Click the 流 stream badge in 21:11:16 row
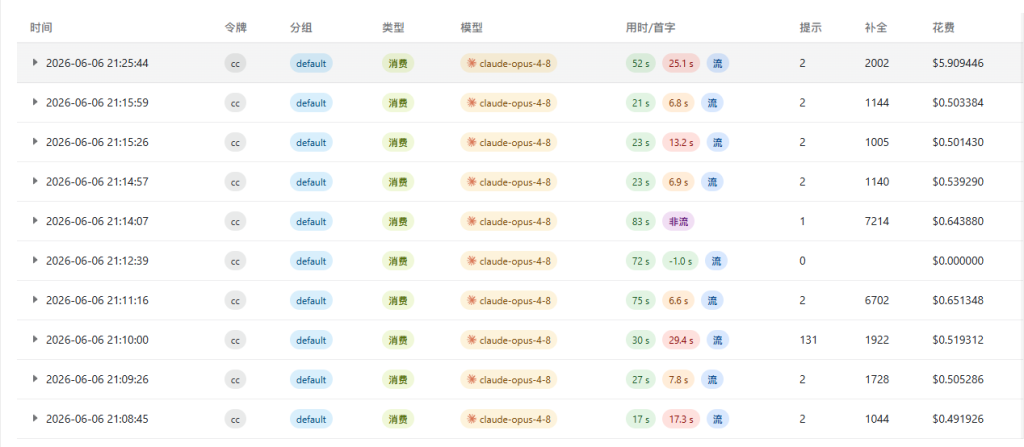The image size is (1024, 447). click(712, 301)
